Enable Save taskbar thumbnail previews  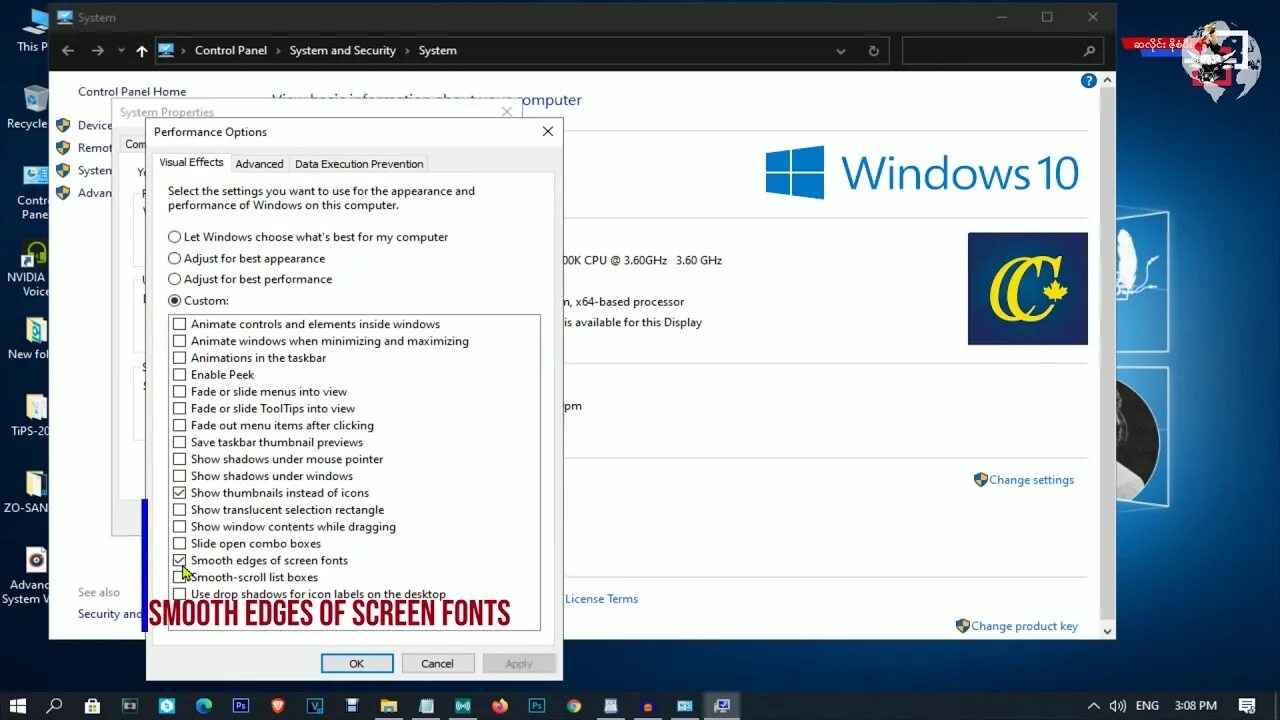pyautogui.click(x=180, y=442)
